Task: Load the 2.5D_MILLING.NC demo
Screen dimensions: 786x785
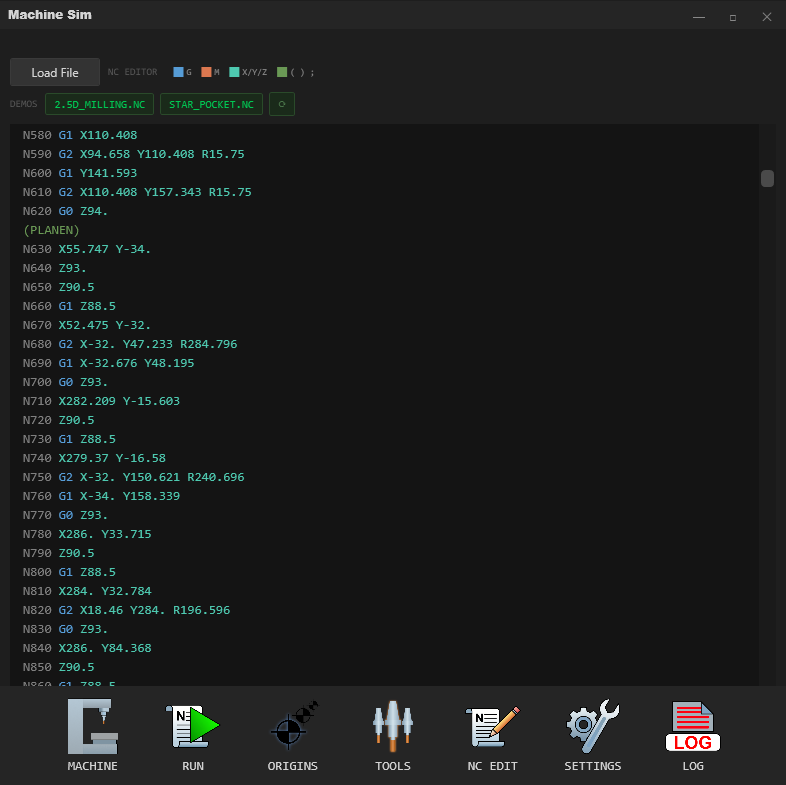Action: (99, 104)
